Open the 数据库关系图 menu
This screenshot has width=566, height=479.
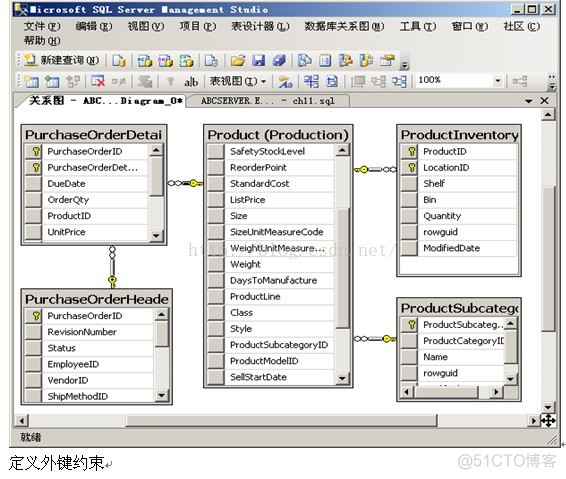(x=344, y=26)
